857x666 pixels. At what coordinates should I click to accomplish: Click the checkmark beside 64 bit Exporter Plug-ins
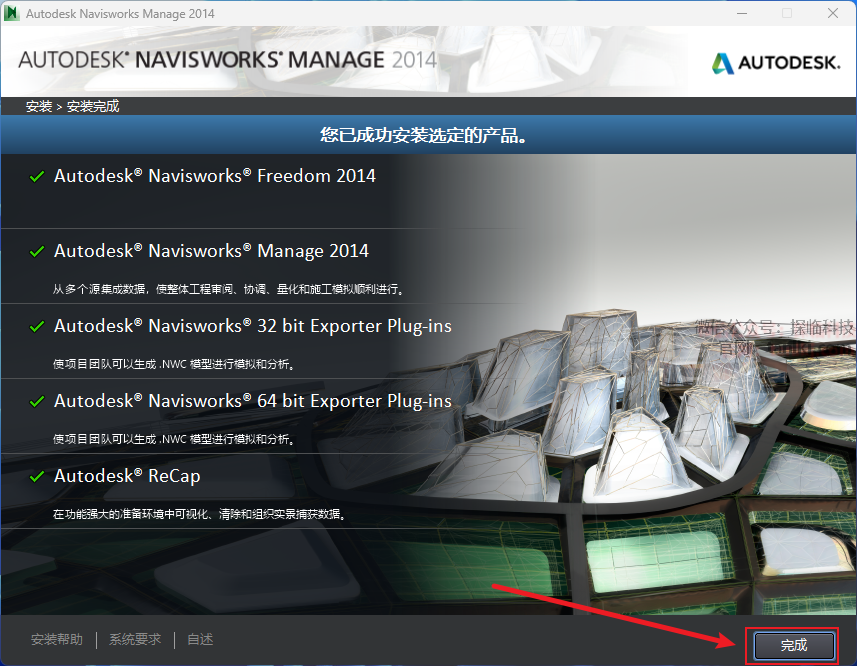point(37,402)
